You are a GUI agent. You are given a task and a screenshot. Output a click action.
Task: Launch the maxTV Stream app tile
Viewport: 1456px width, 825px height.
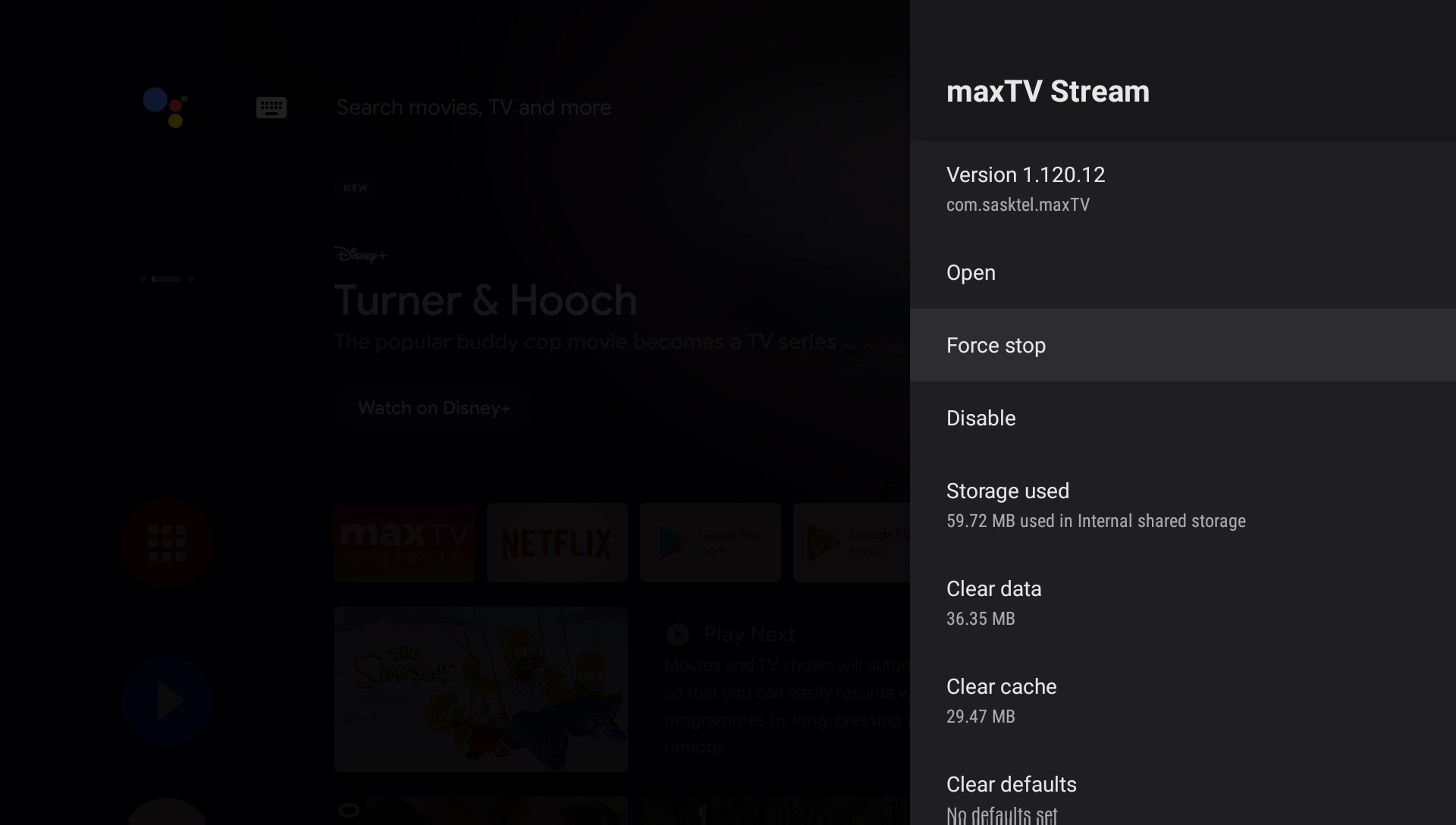tap(403, 541)
